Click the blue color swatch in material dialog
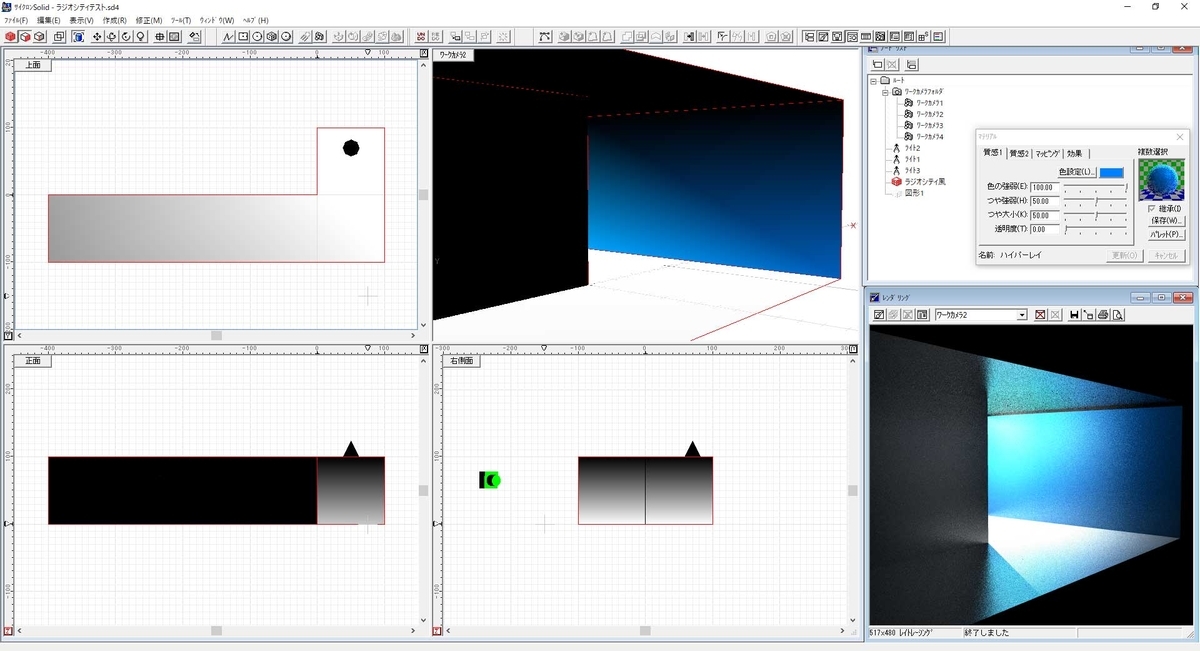The width and height of the screenshot is (1200, 651). [x=1111, y=173]
